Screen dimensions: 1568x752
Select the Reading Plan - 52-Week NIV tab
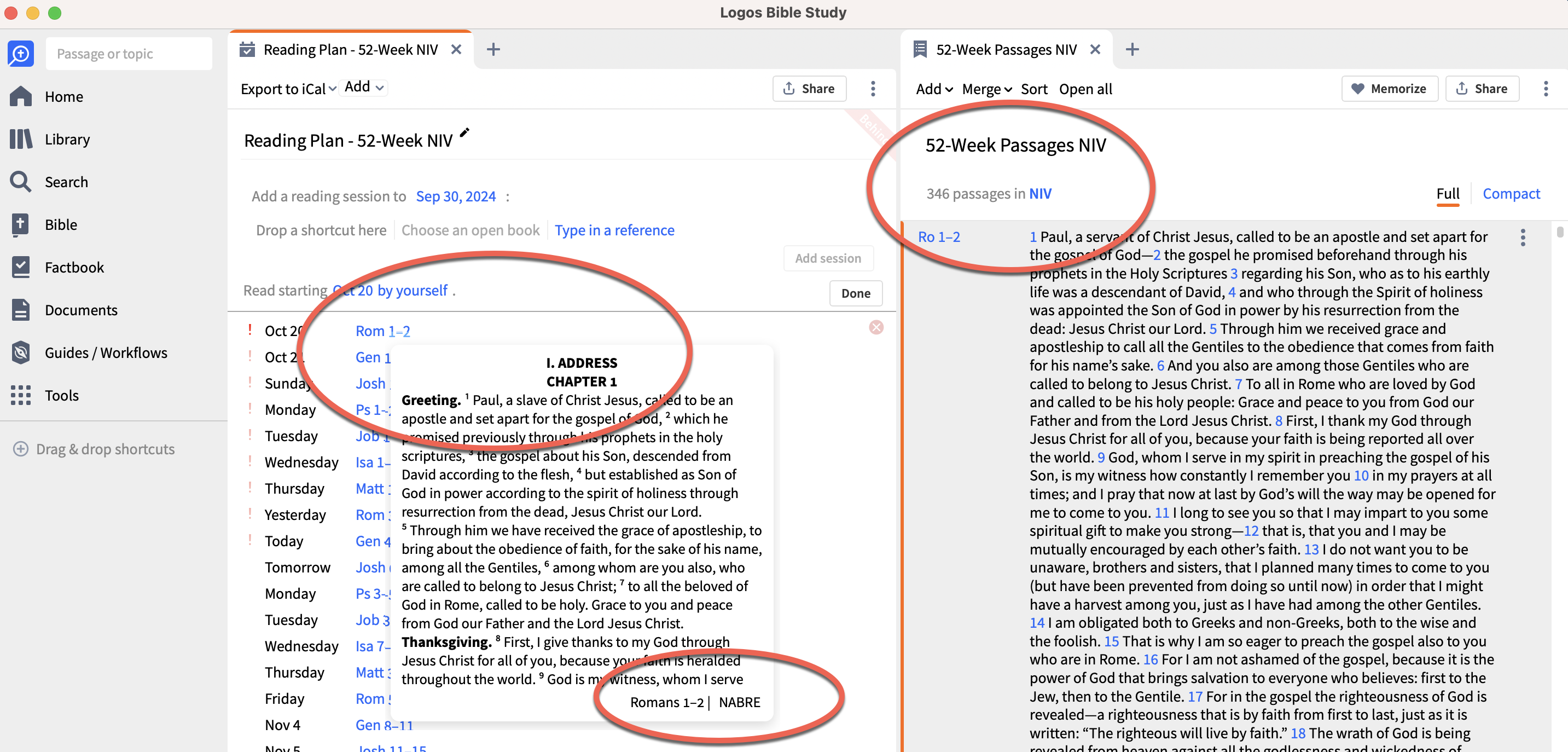(x=351, y=49)
